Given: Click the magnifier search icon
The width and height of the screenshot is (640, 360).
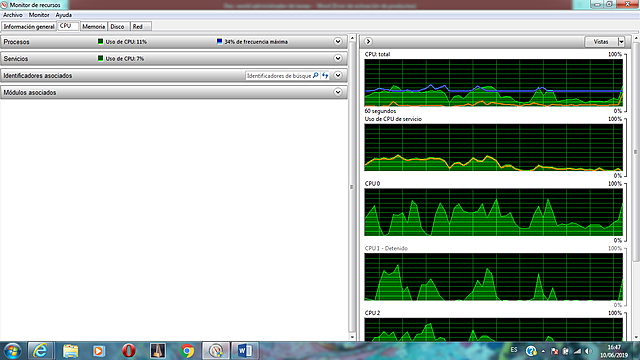Looking at the screenshot, I should (316, 76).
